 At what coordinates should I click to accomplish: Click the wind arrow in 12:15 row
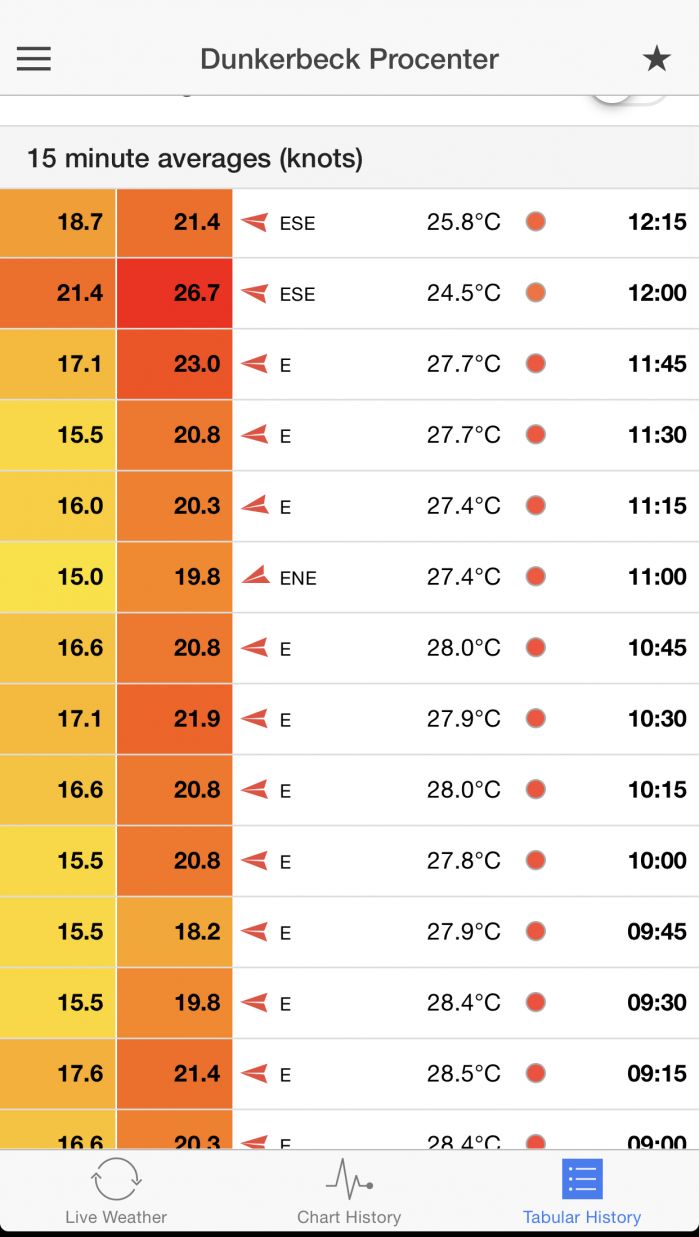(x=255, y=222)
